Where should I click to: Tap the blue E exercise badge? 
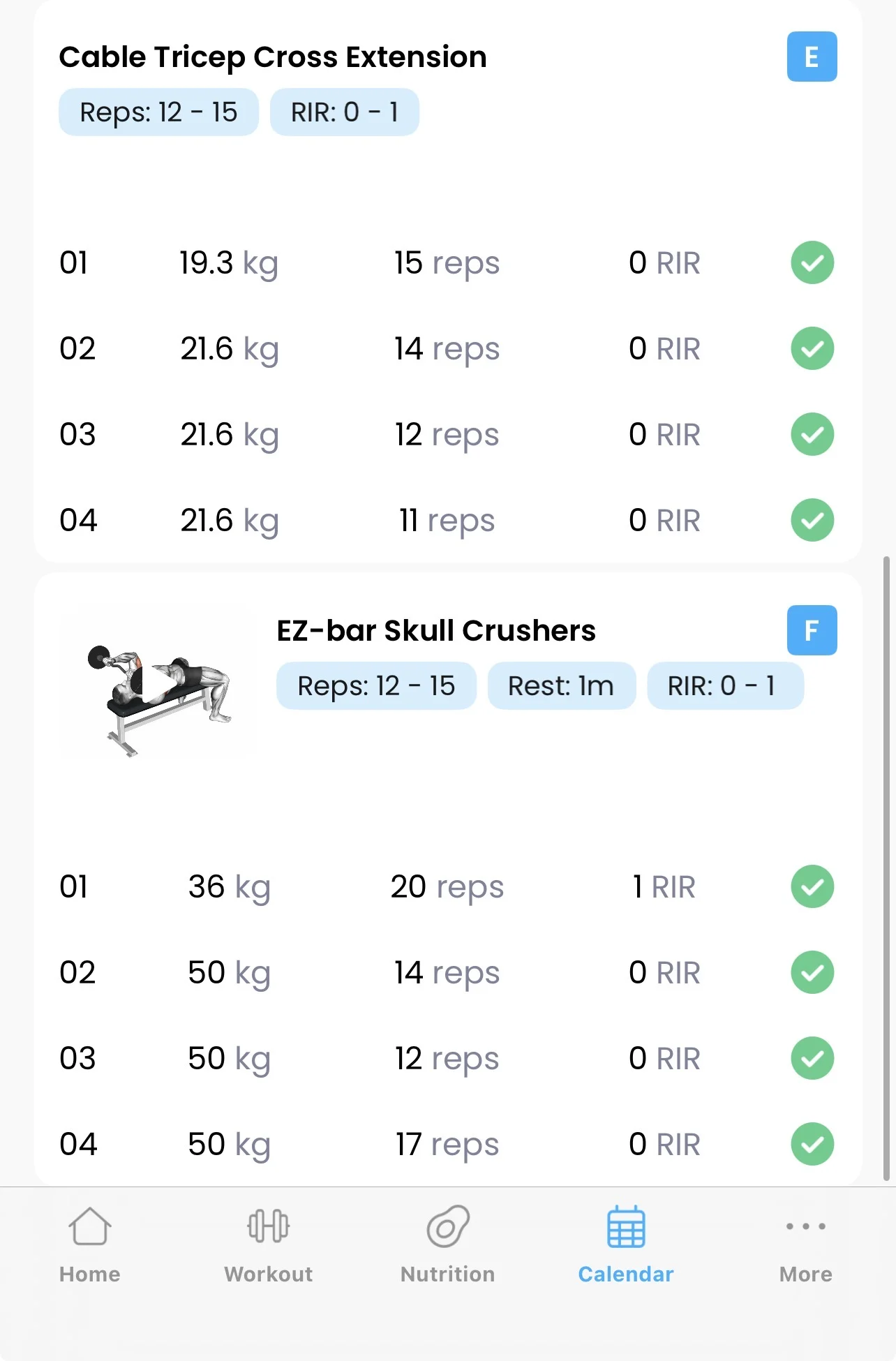coord(812,57)
